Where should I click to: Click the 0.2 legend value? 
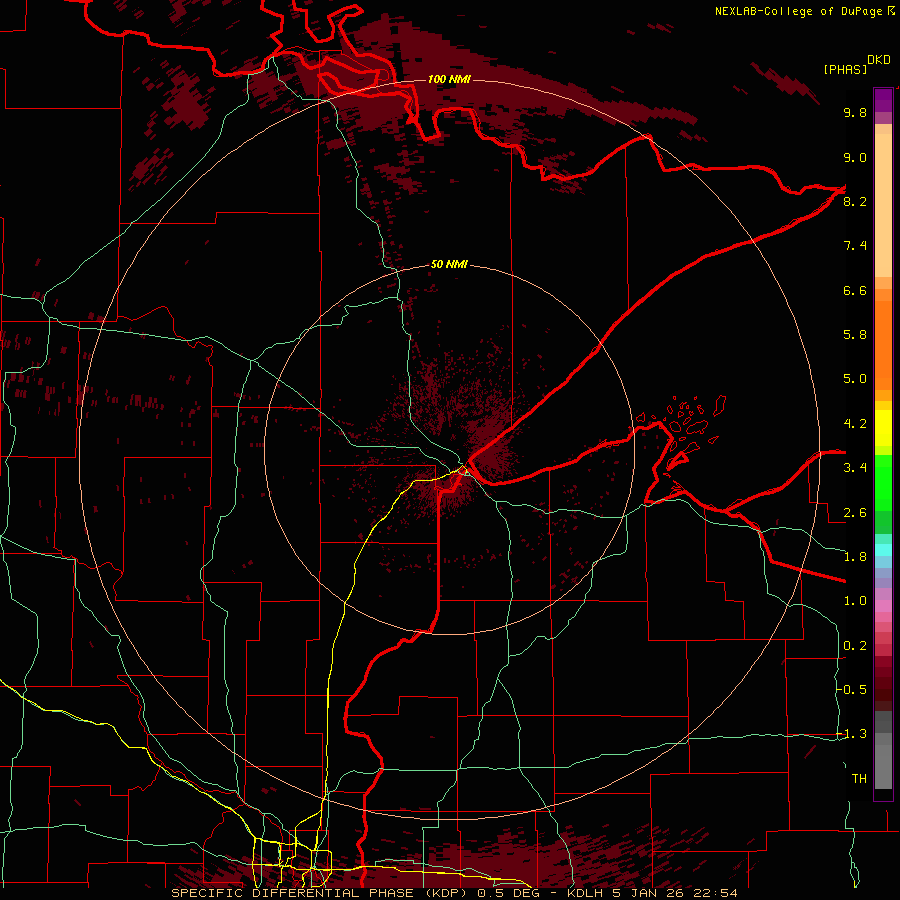coord(855,646)
